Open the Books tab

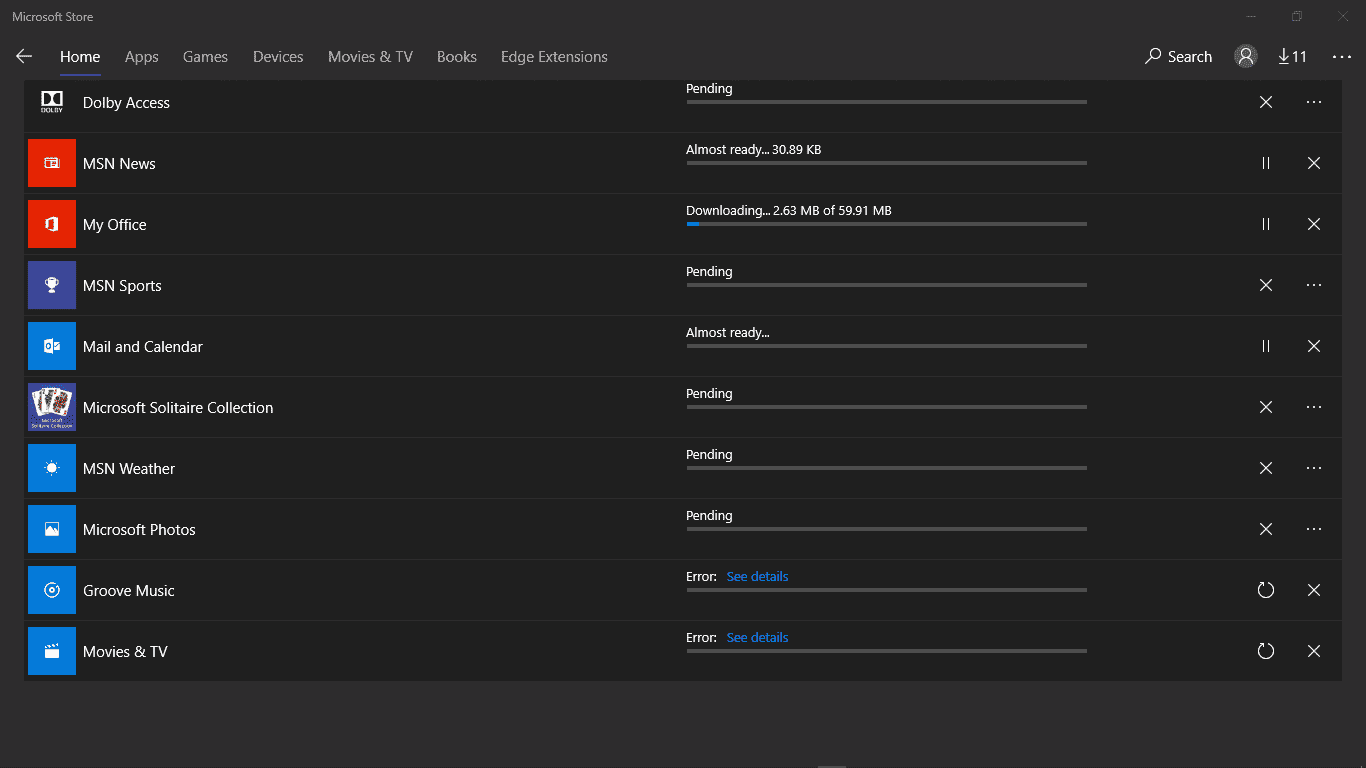tap(457, 57)
